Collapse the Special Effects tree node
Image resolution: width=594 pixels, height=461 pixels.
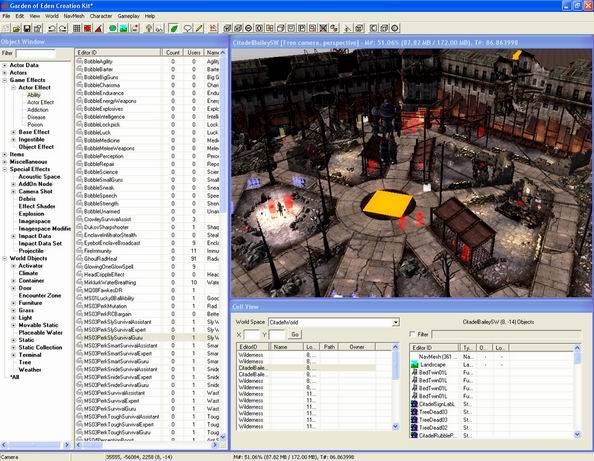click(x=5, y=169)
